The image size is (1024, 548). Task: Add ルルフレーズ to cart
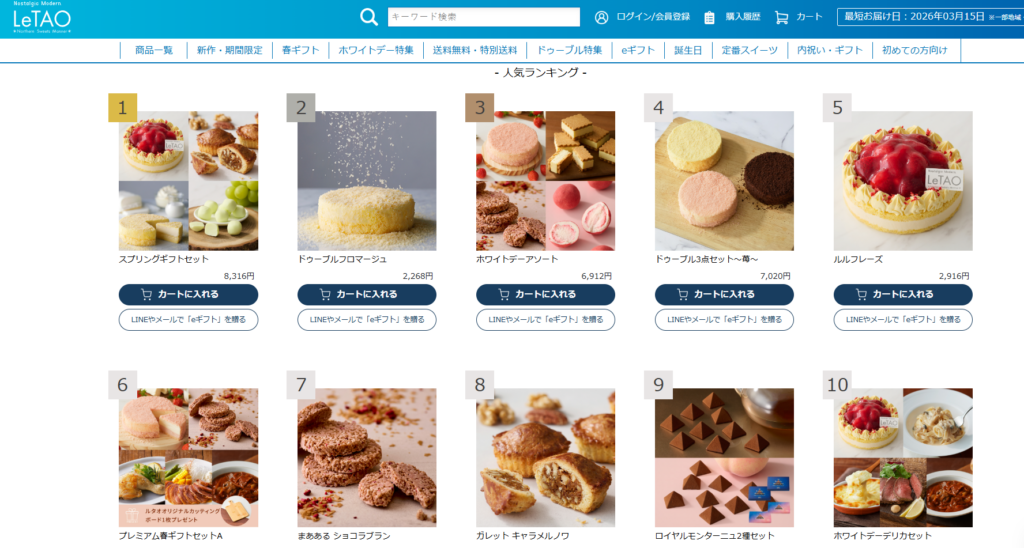coord(903,295)
